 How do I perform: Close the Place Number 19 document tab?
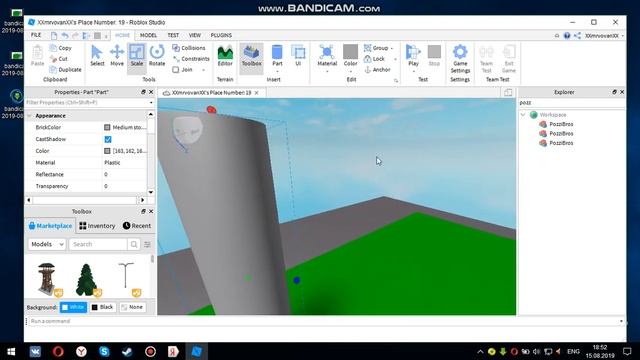coord(256,93)
